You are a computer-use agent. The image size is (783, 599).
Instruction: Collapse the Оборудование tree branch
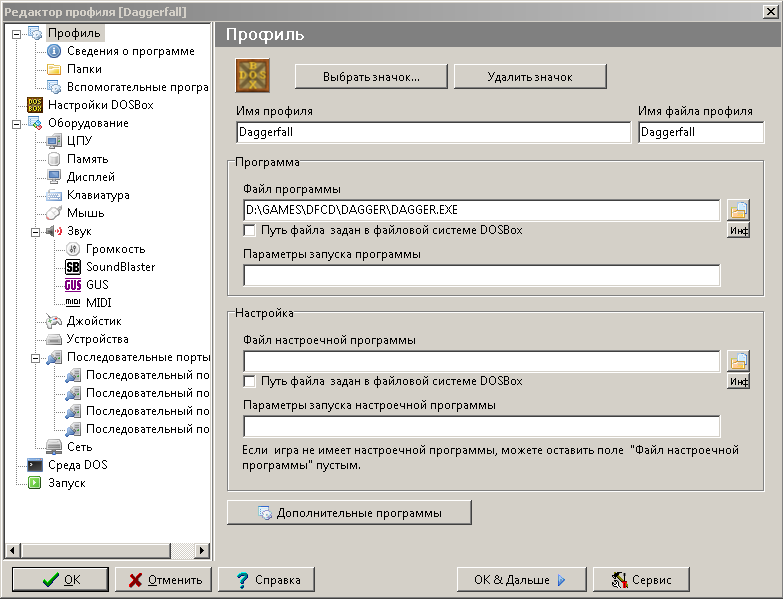(x=16, y=123)
